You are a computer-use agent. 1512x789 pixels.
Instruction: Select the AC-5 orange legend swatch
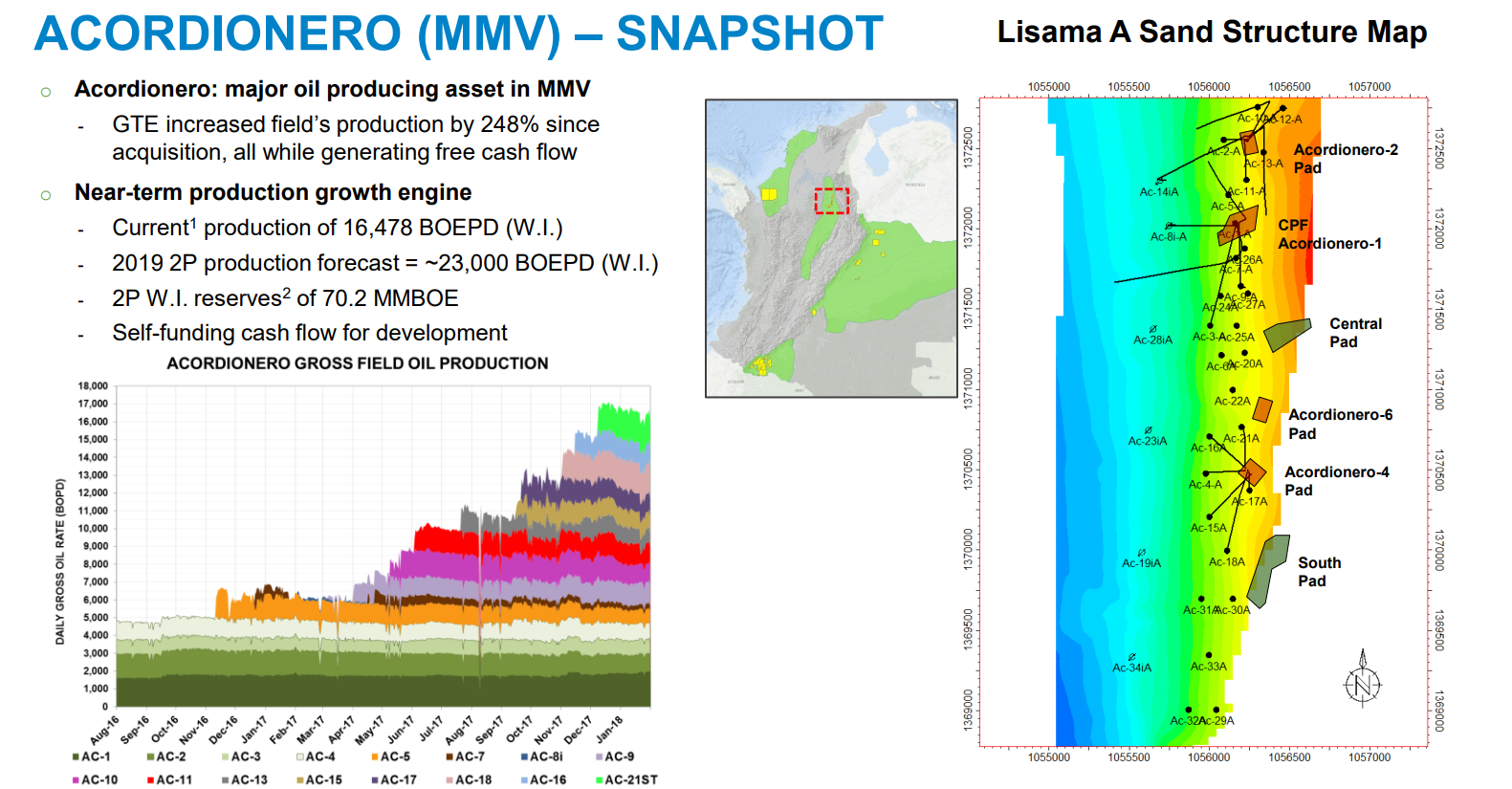[x=375, y=756]
